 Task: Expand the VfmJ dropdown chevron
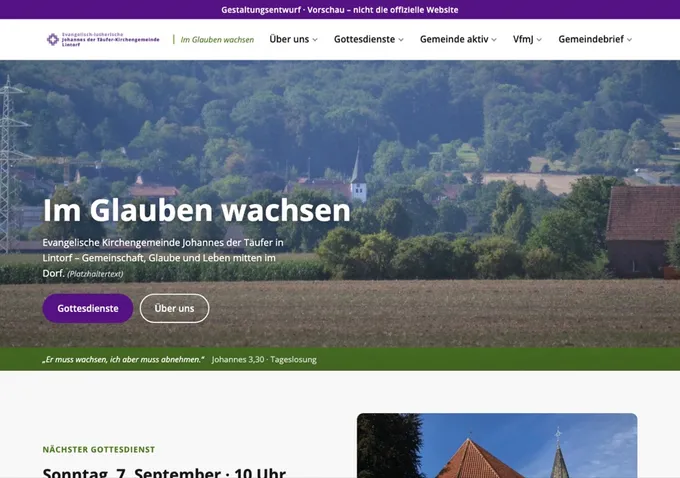pos(539,40)
